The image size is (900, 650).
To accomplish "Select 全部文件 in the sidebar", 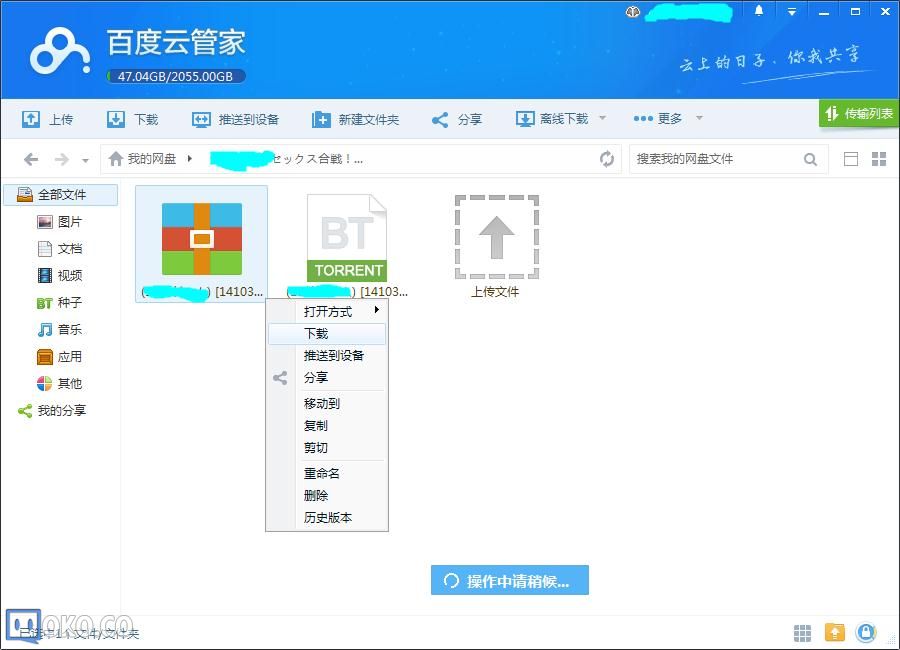I will coord(61,195).
